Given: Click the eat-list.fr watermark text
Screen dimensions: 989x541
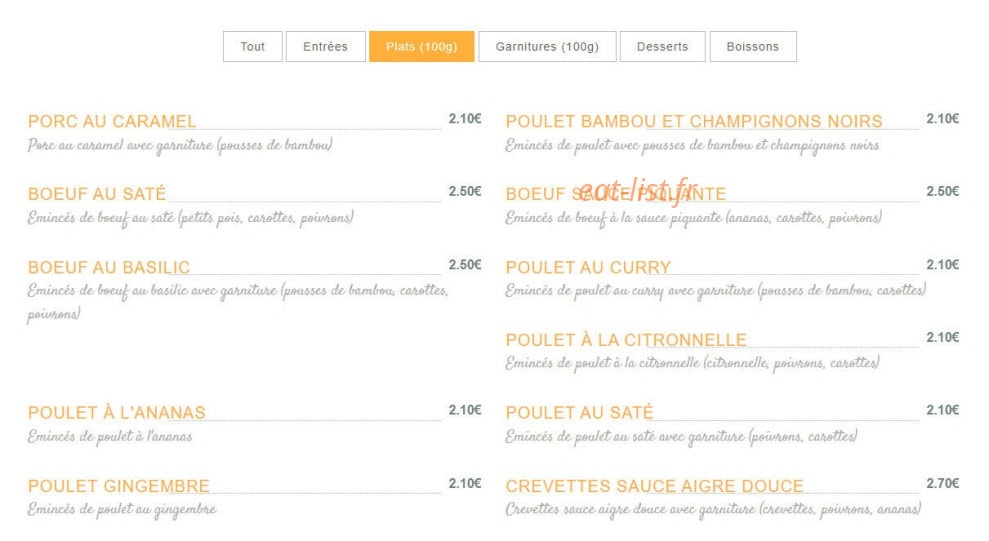Looking at the screenshot, I should 638,190.
